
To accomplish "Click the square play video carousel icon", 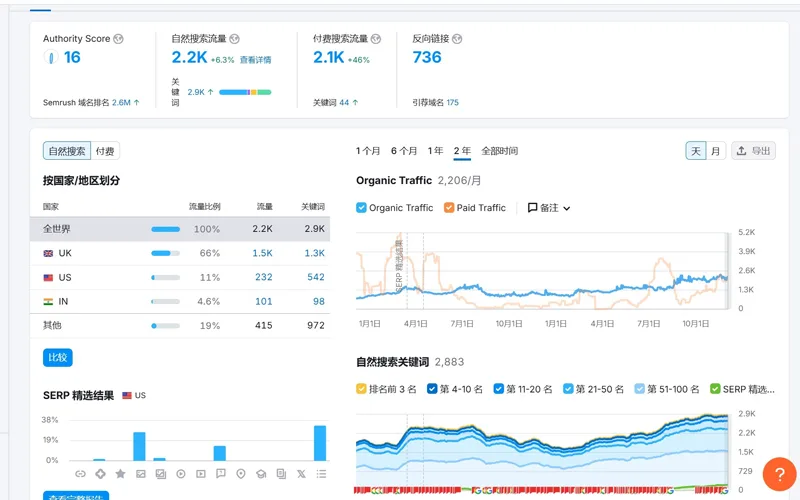I will [x=201, y=474].
